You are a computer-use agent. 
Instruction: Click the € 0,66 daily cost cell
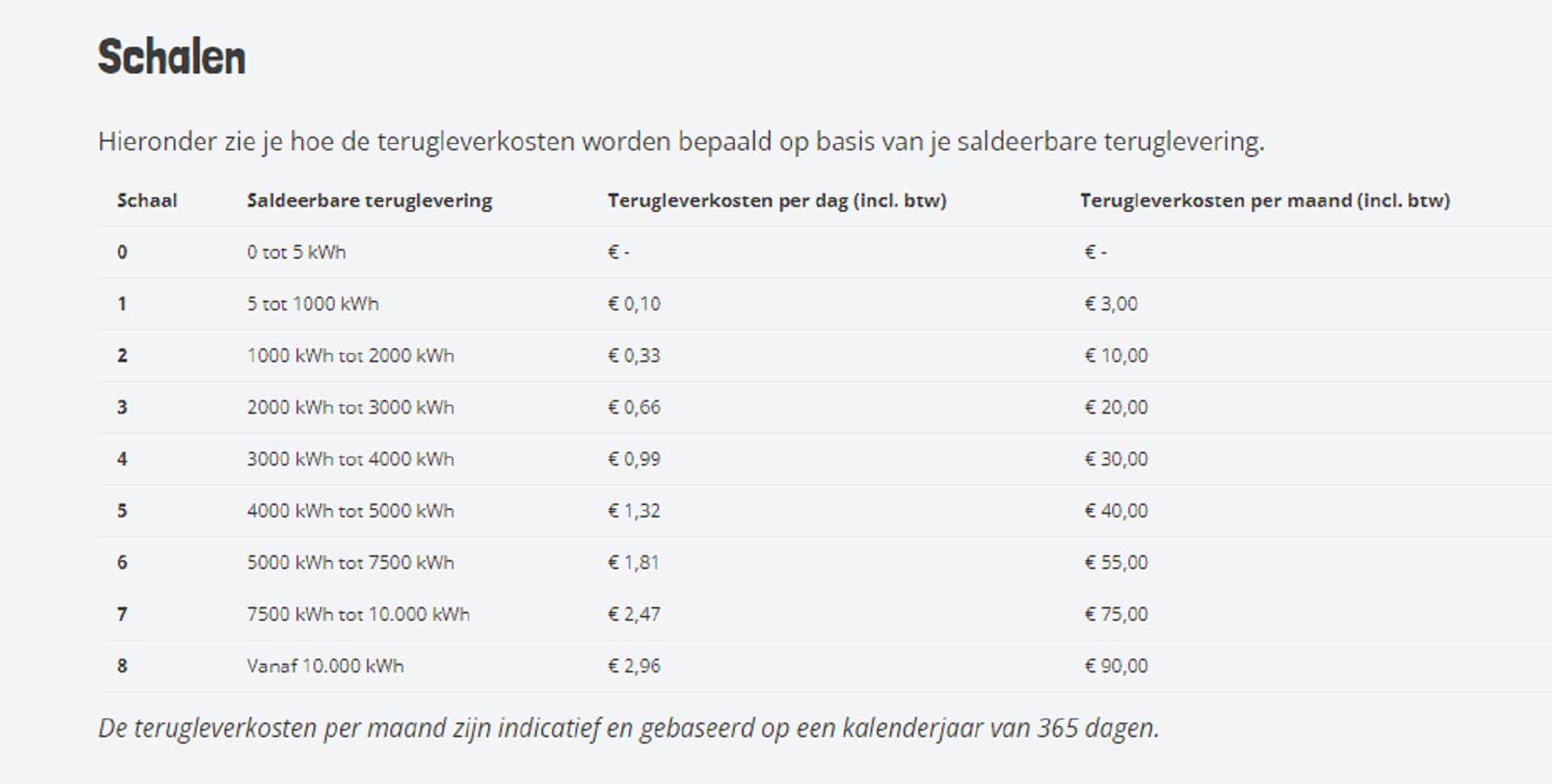(634, 407)
